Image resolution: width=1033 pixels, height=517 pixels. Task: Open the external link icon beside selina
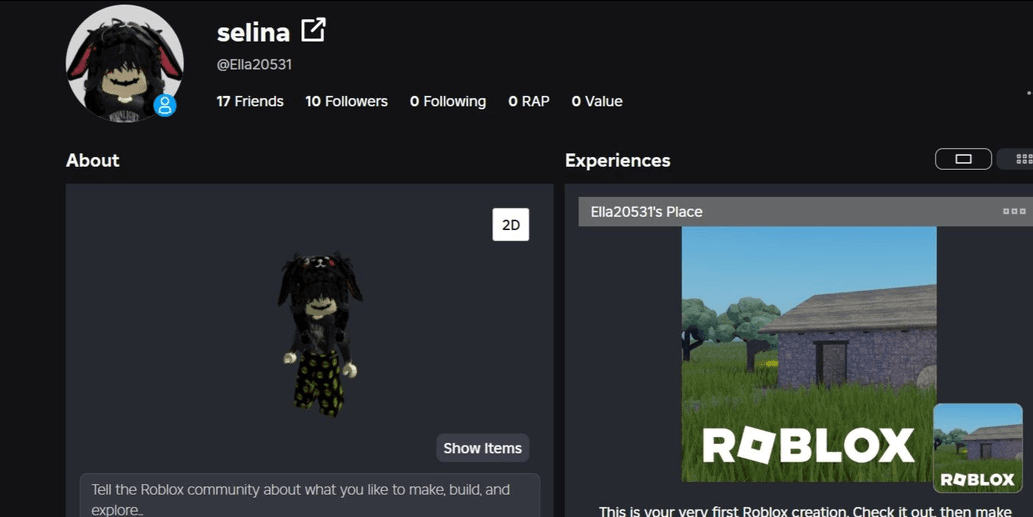point(313,30)
